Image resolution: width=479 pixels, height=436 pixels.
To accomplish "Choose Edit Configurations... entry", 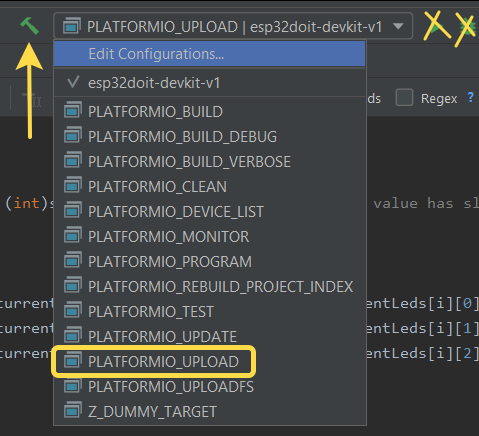I will (209, 54).
